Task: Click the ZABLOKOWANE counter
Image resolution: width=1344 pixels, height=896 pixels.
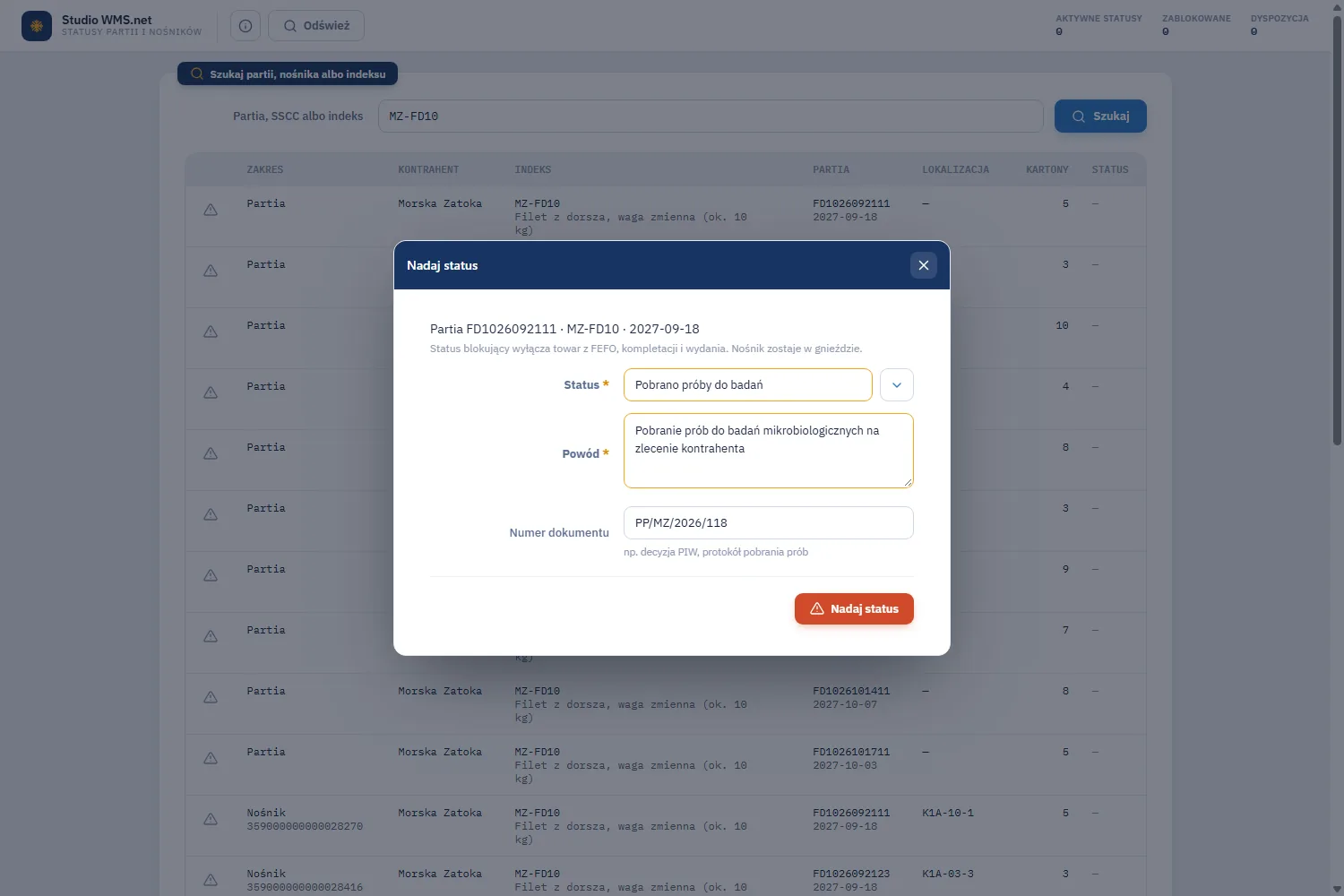Action: 1196,25
